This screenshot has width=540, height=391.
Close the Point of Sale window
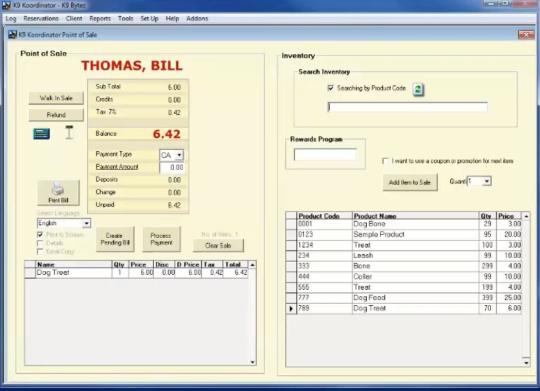click(526, 34)
